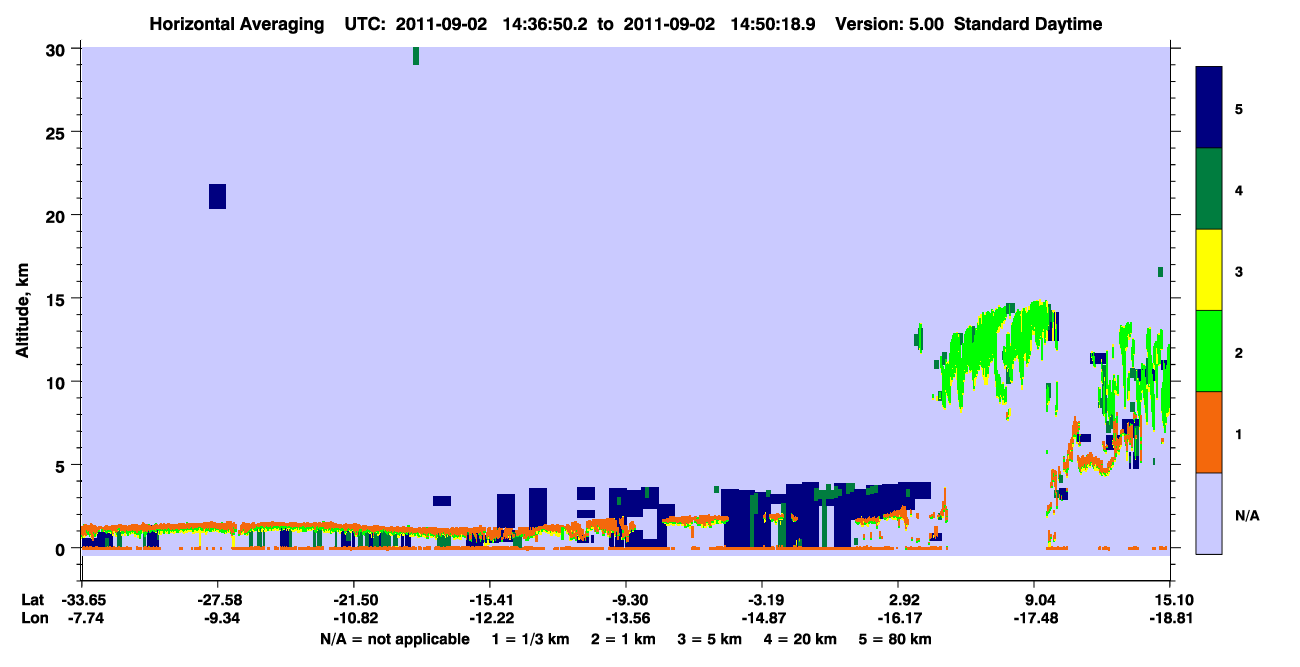Click longitude value -14.87
This screenshot has height=667, width=1300.
[763, 618]
